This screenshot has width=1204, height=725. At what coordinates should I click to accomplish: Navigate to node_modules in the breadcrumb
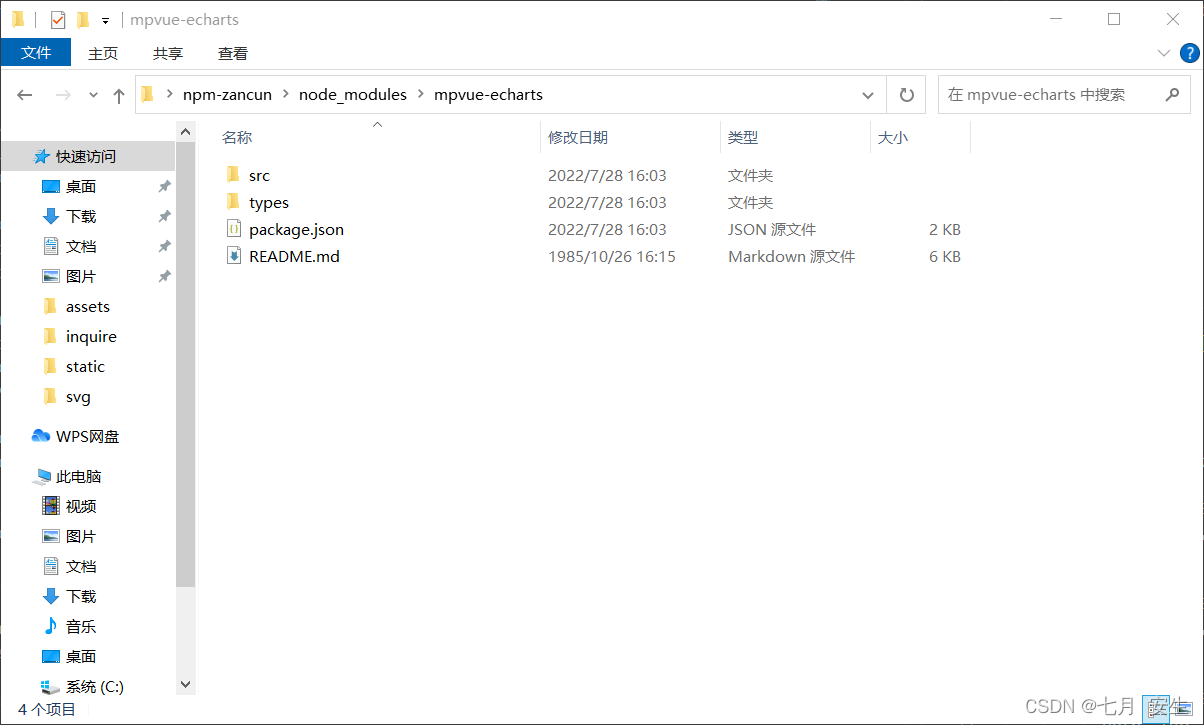click(x=352, y=95)
